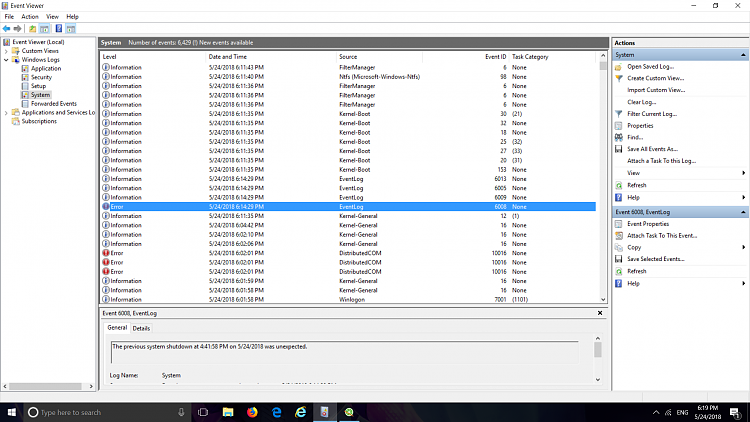Open the Windows Start menu
This screenshot has height=422, width=750.
11,412
